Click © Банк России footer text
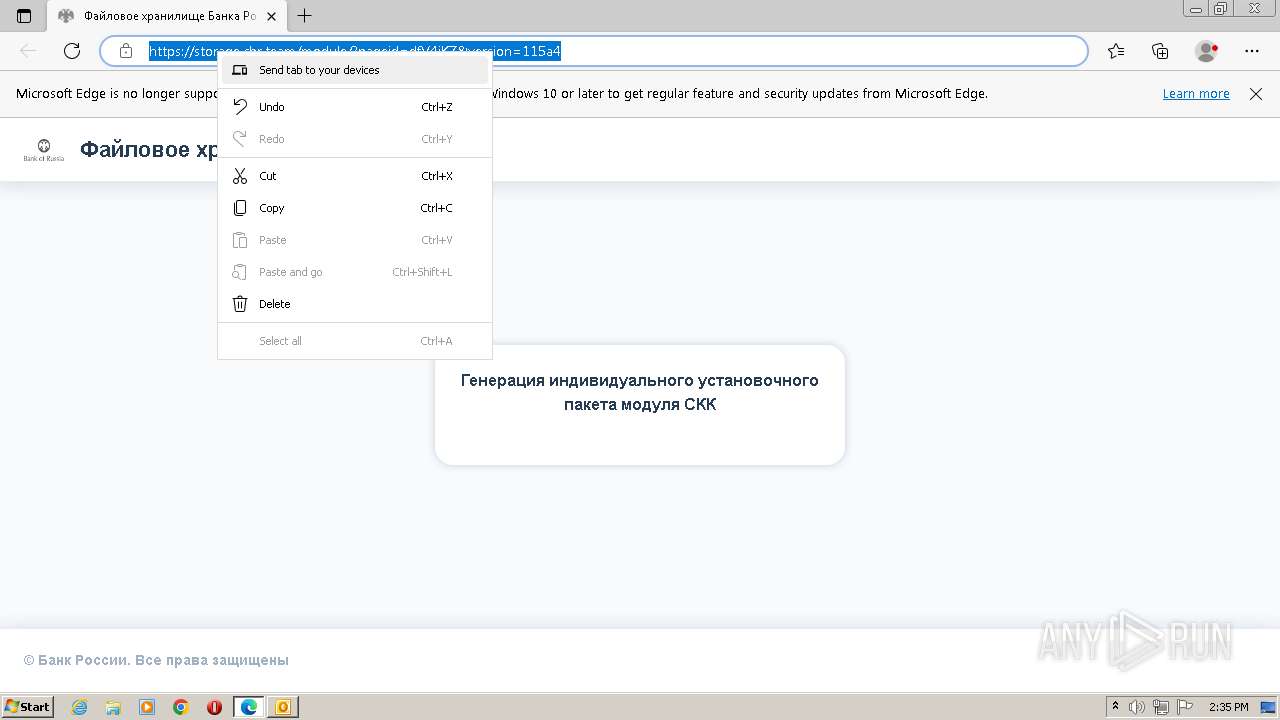The height and width of the screenshot is (720, 1280). tap(156, 660)
